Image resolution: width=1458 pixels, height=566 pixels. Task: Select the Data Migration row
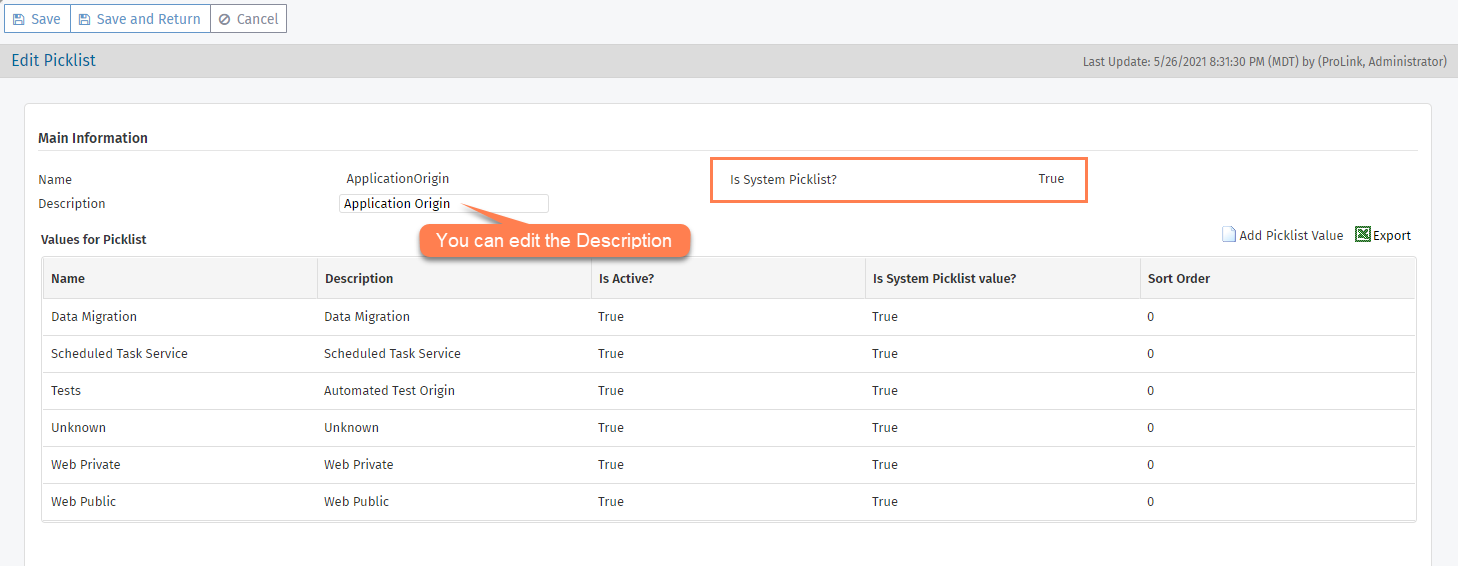pyautogui.click(x=94, y=317)
